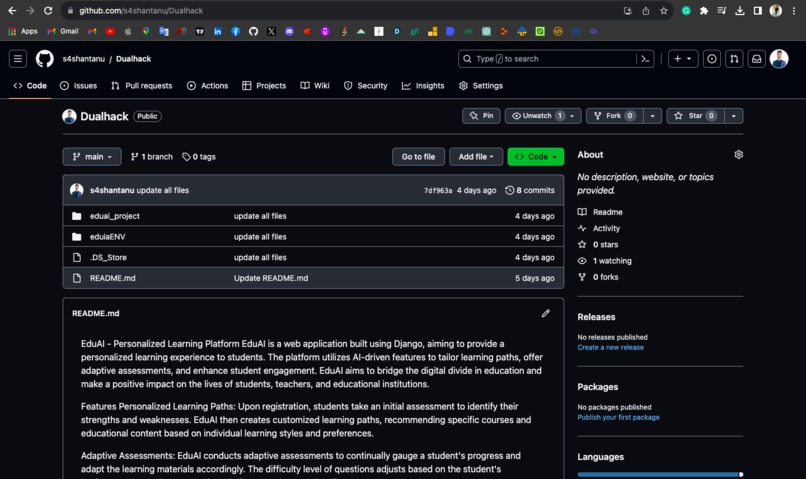Pin the Dualhack repository

[x=481, y=116]
